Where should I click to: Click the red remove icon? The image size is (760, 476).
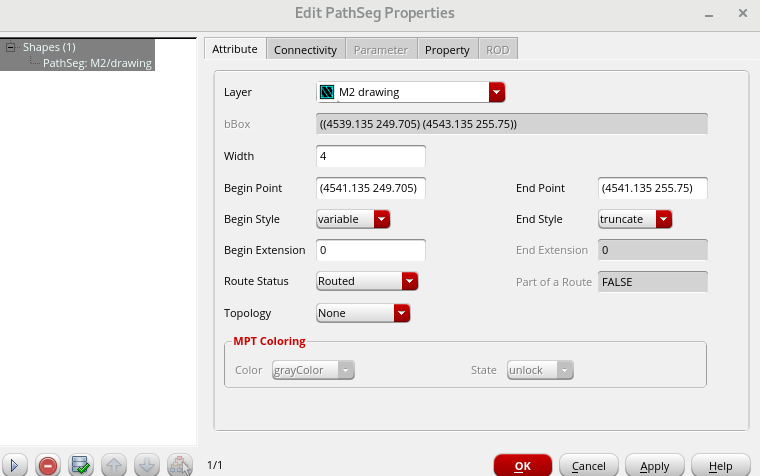pos(47,465)
